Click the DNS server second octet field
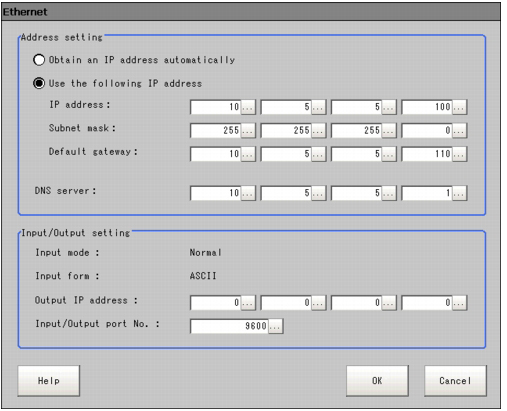The image size is (507, 411). (286, 193)
